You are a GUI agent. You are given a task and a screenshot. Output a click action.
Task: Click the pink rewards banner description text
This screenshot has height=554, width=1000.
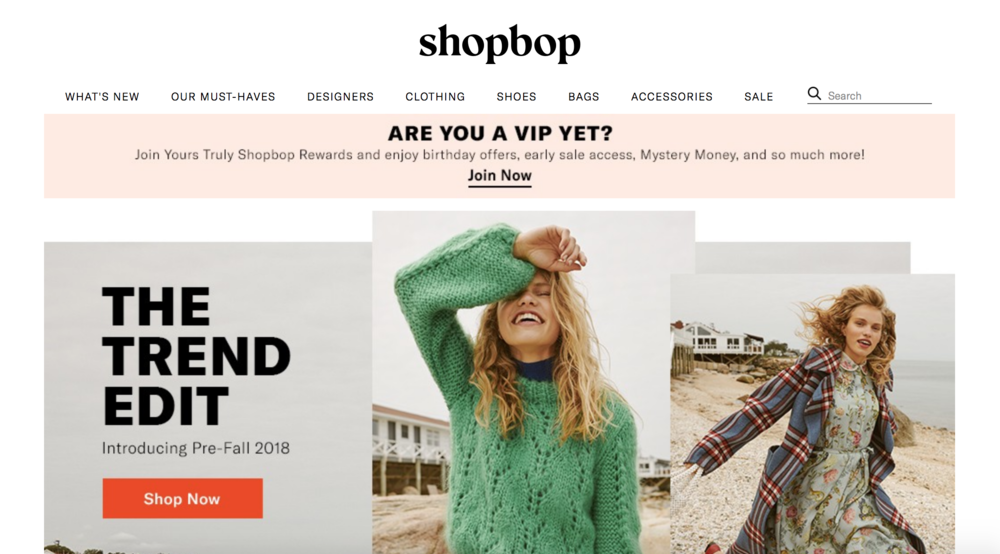[499, 155]
